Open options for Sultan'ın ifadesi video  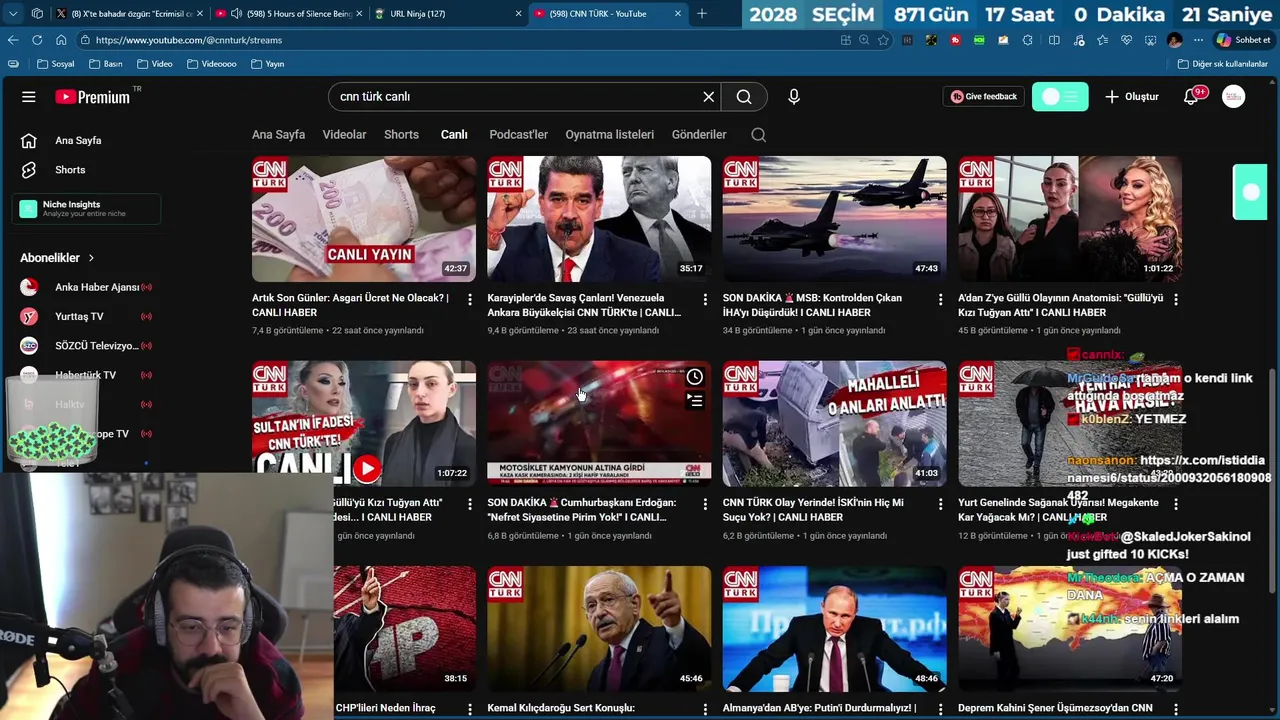pos(470,504)
